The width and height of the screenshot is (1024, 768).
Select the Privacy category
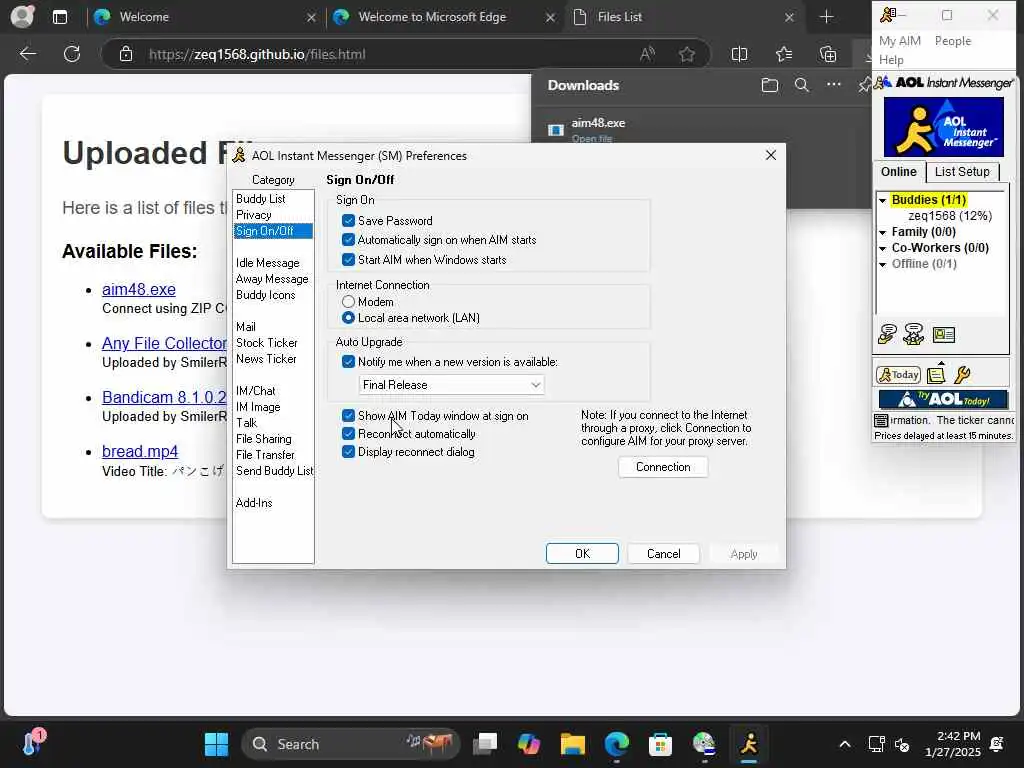click(253, 215)
